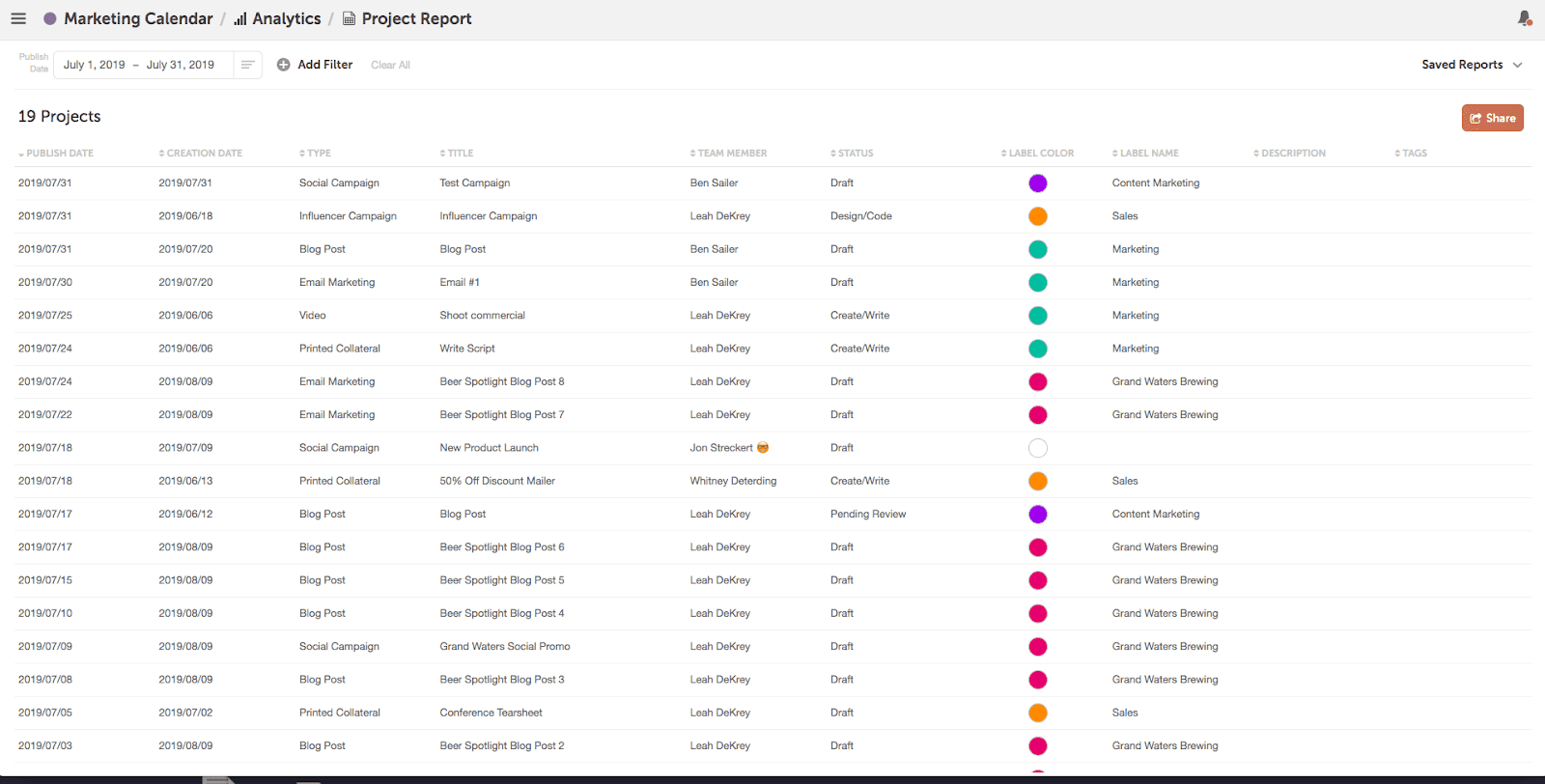Screen dimensions: 1545x784
Task: Click empty label color for New Product Launch
Action: click(x=1038, y=448)
